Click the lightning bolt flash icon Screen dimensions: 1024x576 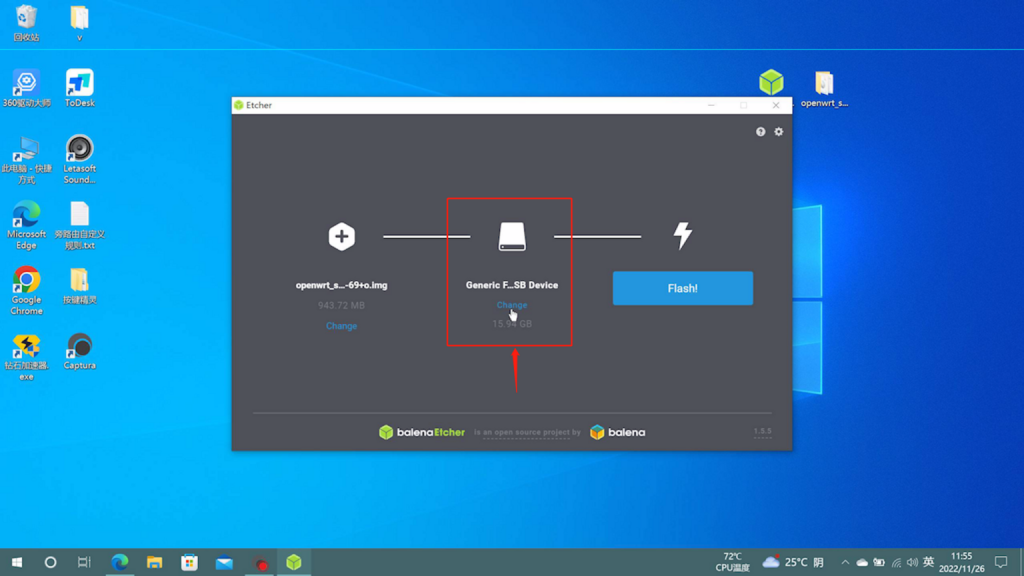(682, 236)
